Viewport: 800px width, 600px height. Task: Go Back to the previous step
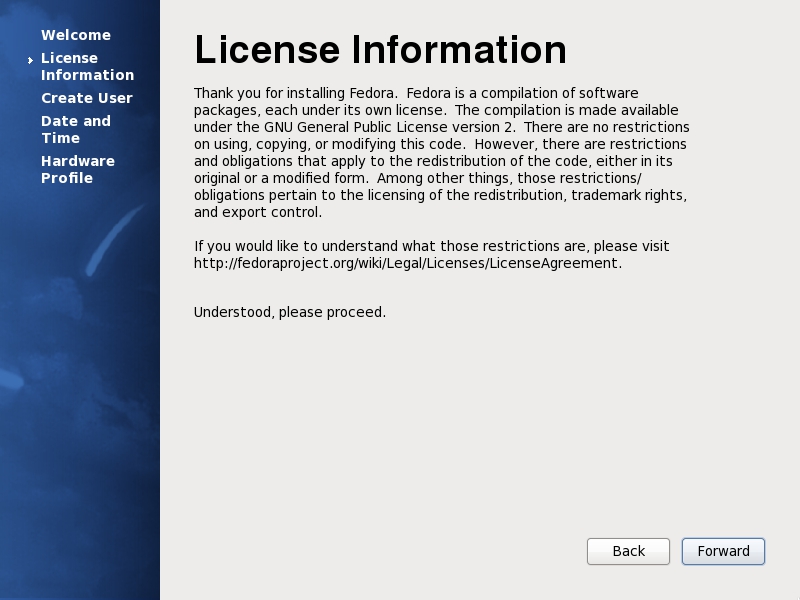[x=628, y=551]
